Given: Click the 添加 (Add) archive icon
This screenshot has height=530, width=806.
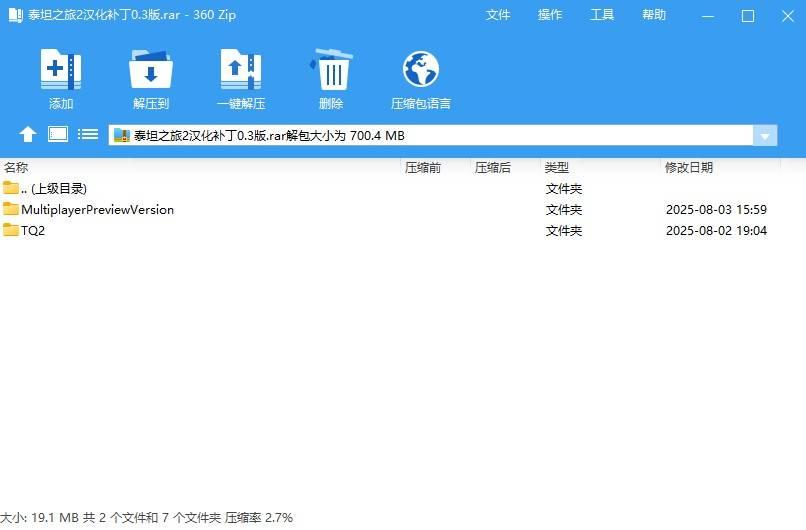Looking at the screenshot, I should point(61,70).
